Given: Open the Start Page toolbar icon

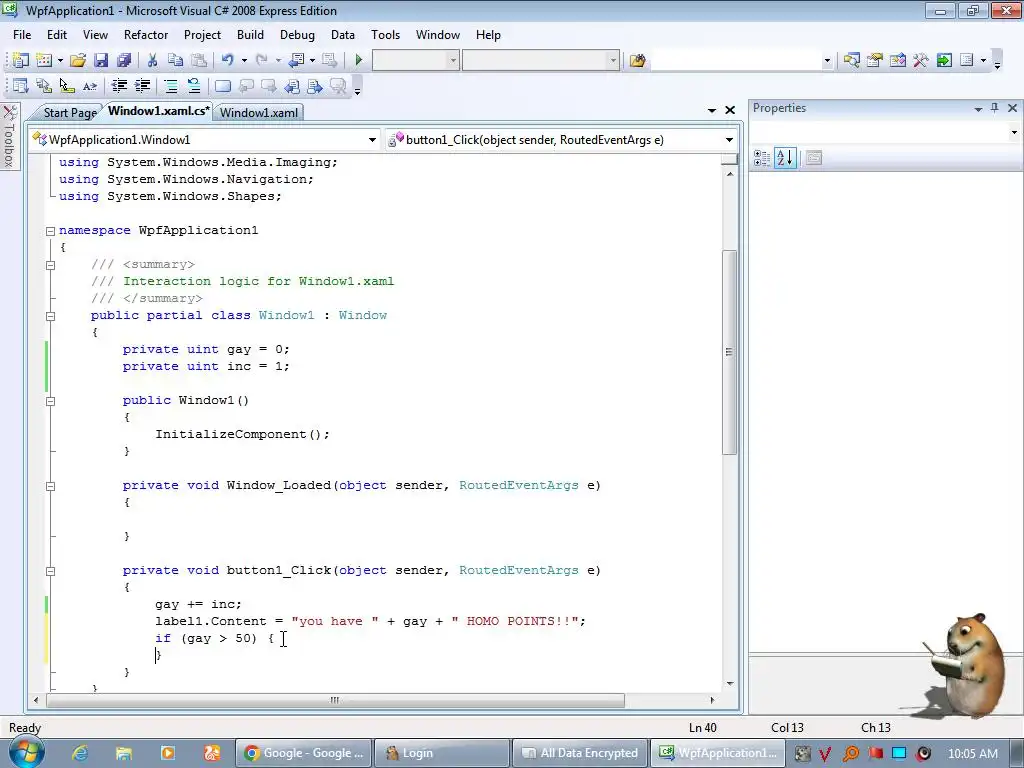Looking at the screenshot, I should coord(944,60).
